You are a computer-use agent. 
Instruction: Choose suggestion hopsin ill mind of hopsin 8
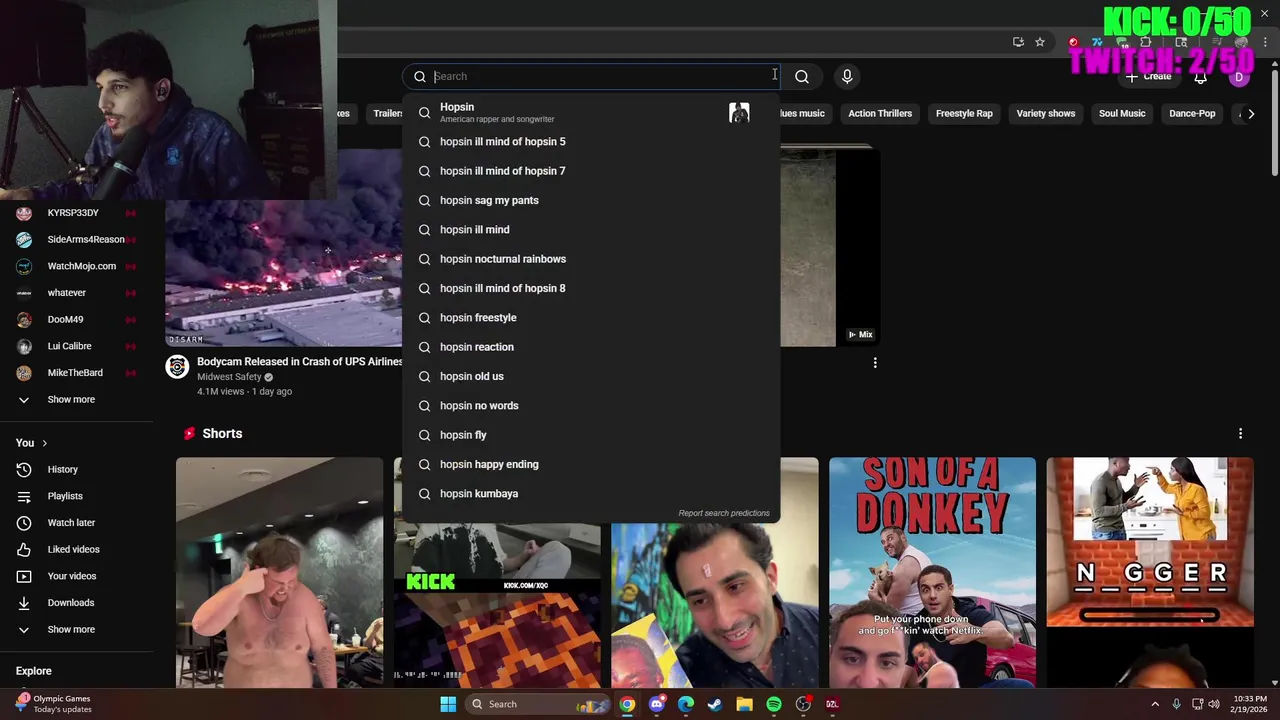pyautogui.click(x=591, y=288)
